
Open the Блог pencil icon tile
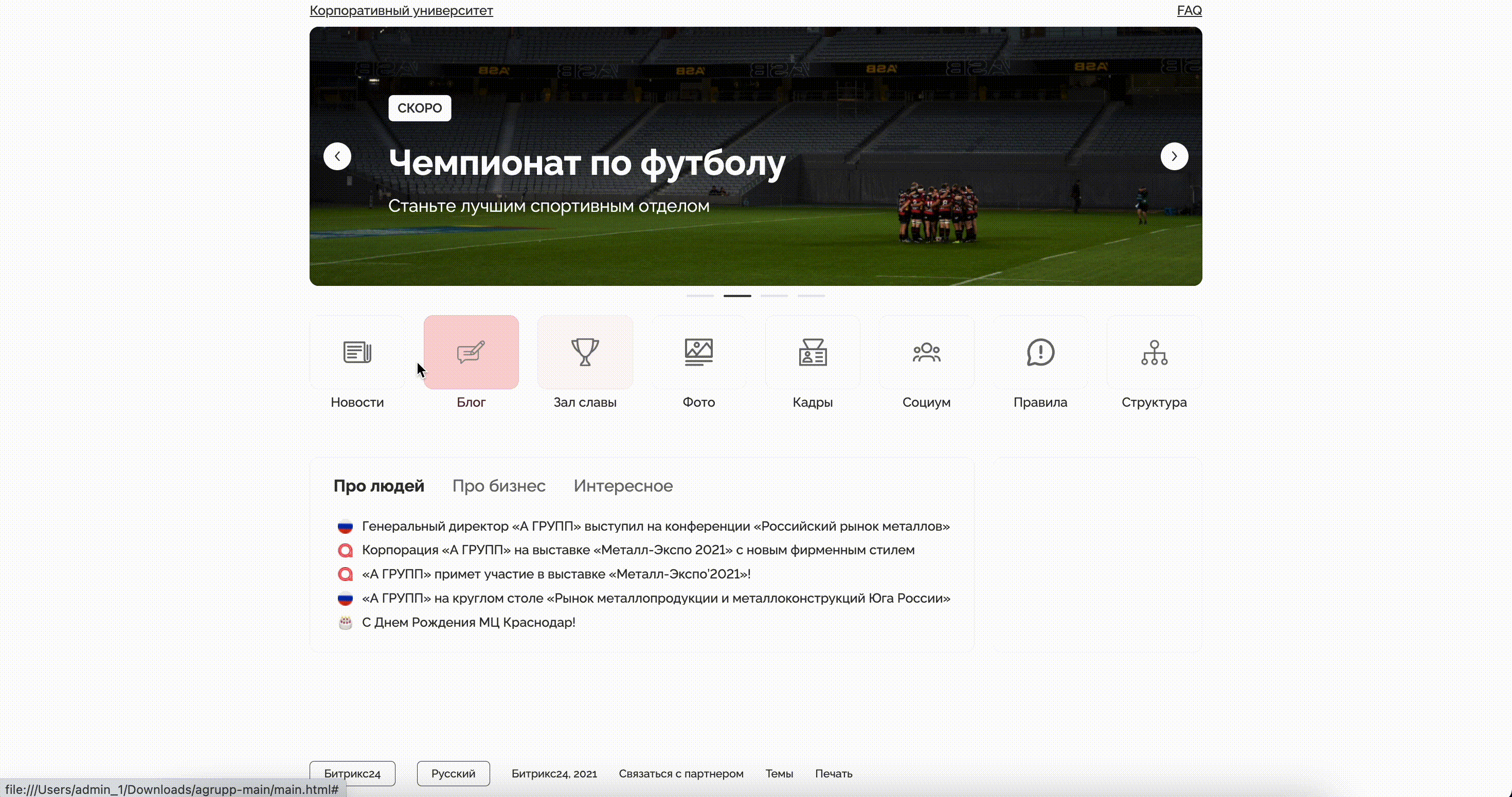point(471,352)
